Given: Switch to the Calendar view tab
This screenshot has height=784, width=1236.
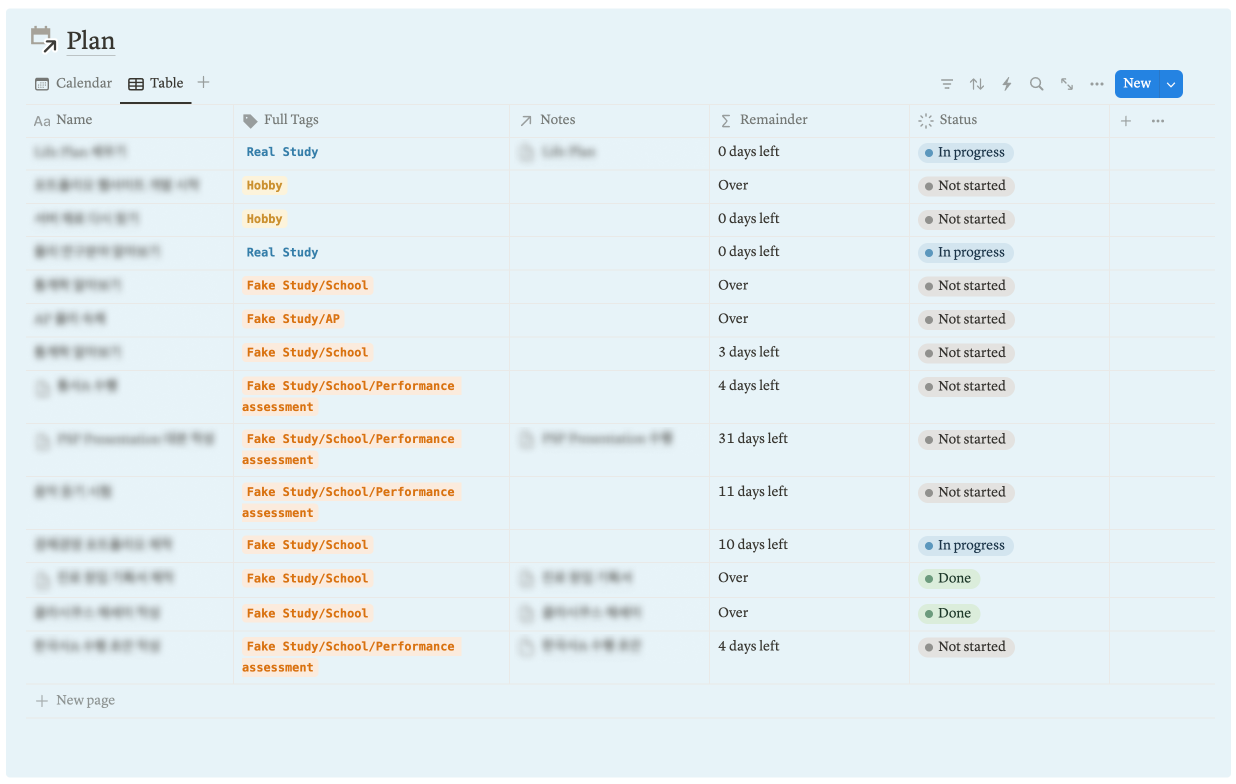Looking at the screenshot, I should [x=72, y=83].
